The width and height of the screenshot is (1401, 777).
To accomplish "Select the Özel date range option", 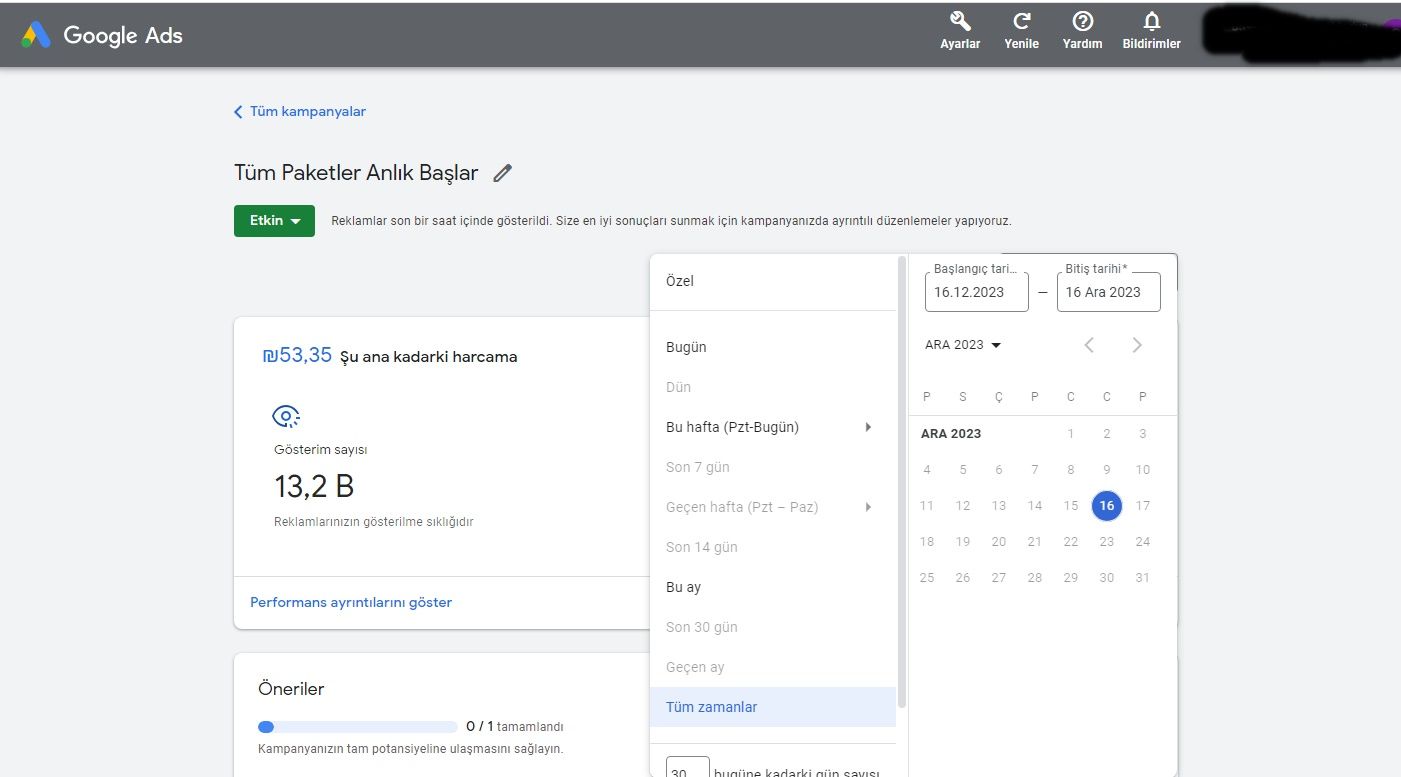I will point(773,281).
